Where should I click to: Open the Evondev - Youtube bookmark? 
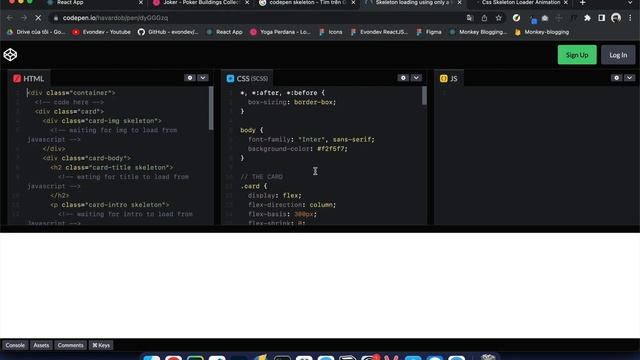102,32
